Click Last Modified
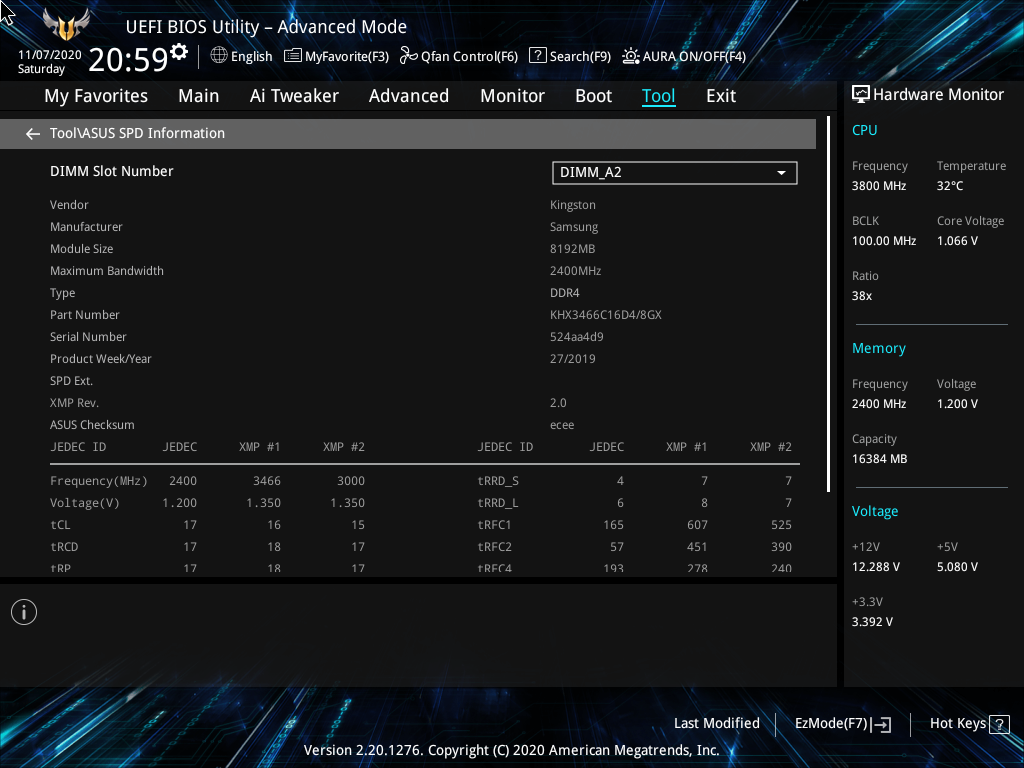The image size is (1024, 768). coord(716,723)
